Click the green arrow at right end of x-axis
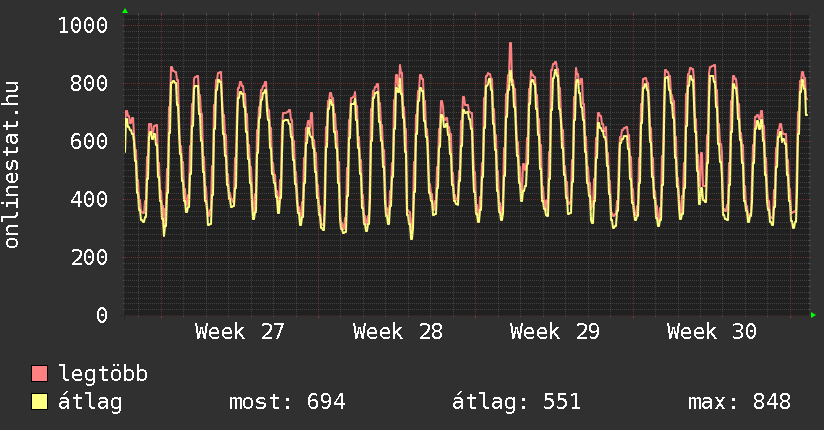 813,315
